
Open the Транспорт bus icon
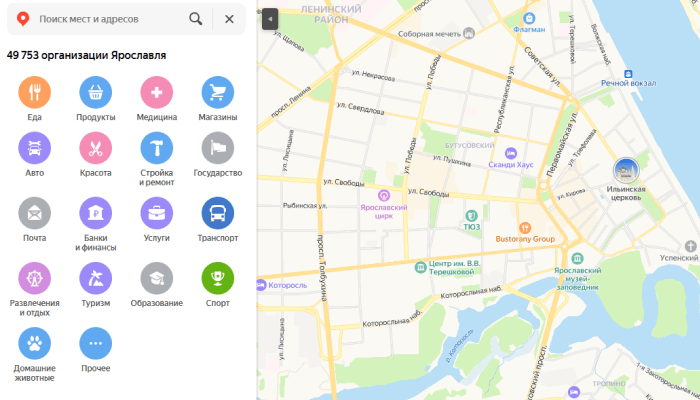click(x=218, y=214)
